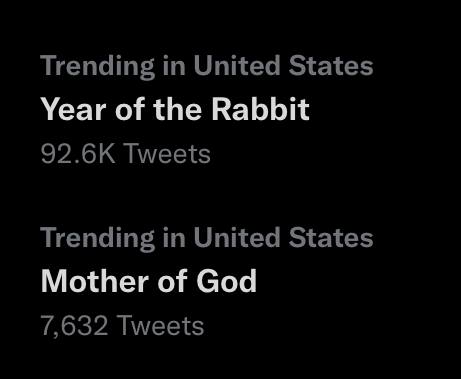
Task: Open the Year of the Rabbit trend
Action: point(175,109)
